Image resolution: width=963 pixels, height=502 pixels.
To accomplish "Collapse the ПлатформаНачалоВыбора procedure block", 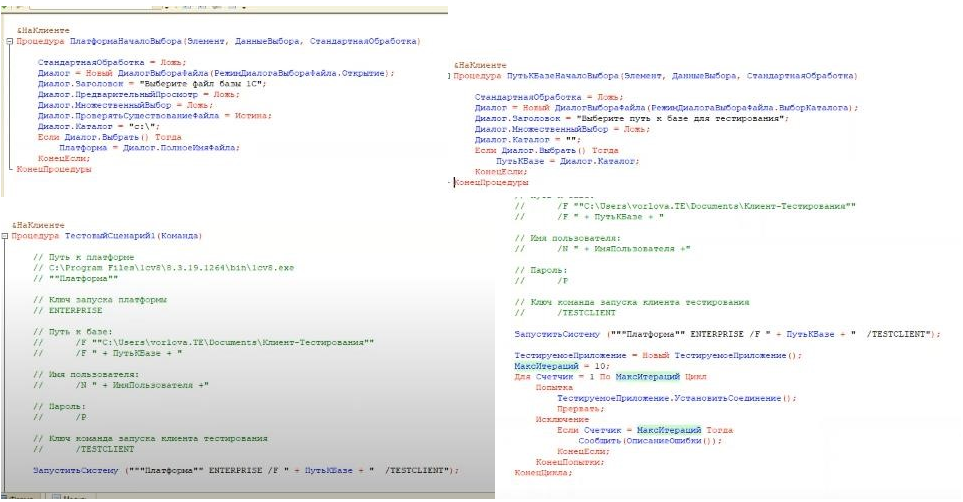I will coord(8,42).
